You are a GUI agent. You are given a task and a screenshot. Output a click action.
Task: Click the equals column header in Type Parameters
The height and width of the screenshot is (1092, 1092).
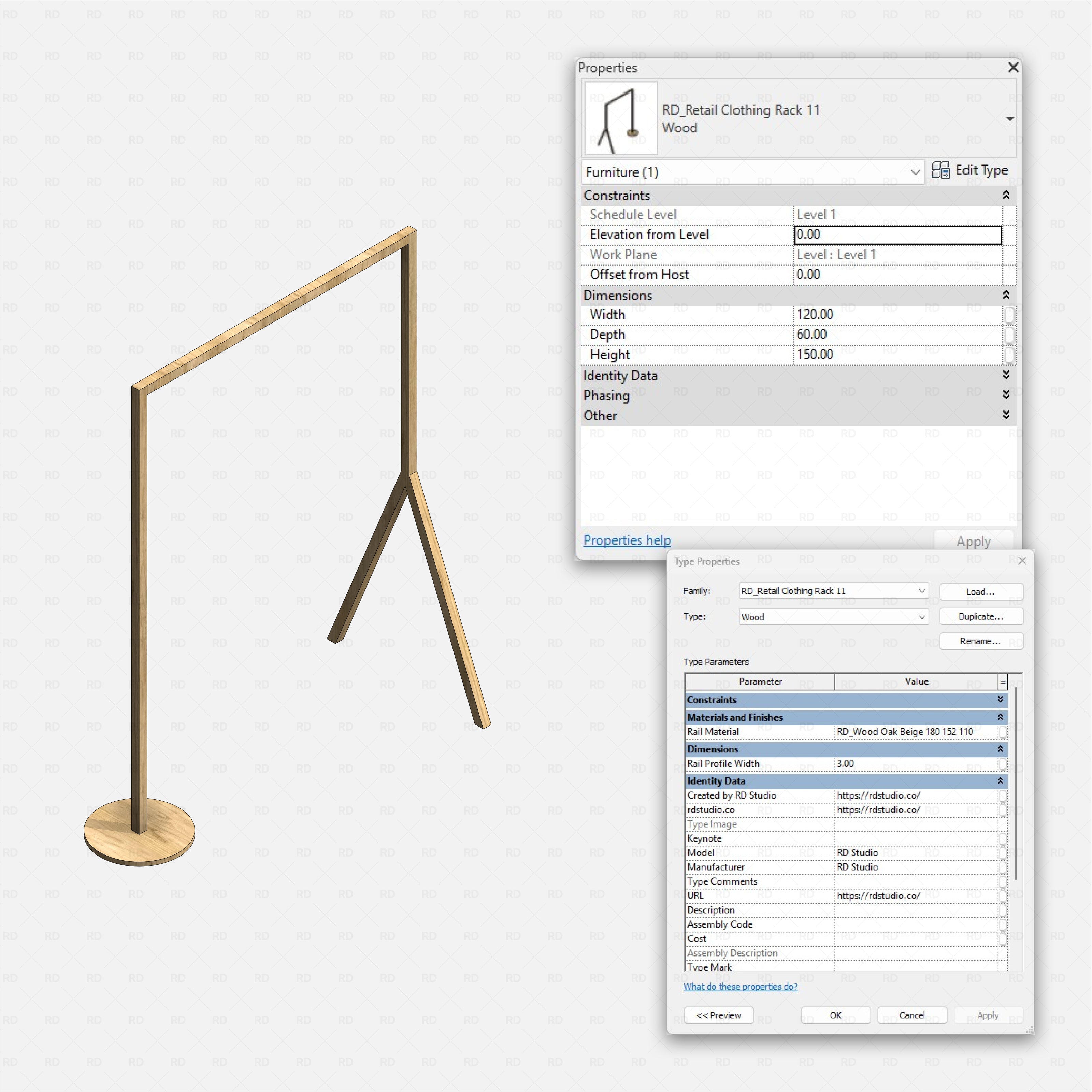coord(1003,682)
